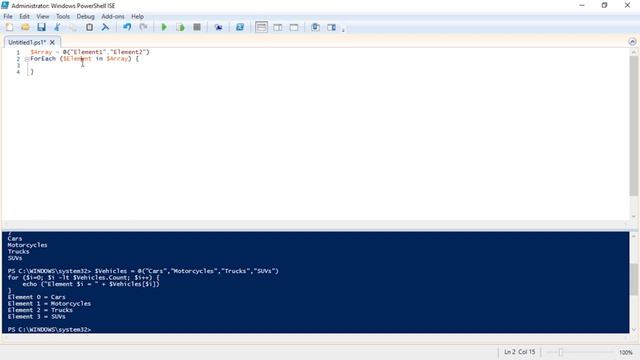640x360 pixels.
Task: Collapse the script pane chevron
Action: pyautogui.click(x=632, y=42)
